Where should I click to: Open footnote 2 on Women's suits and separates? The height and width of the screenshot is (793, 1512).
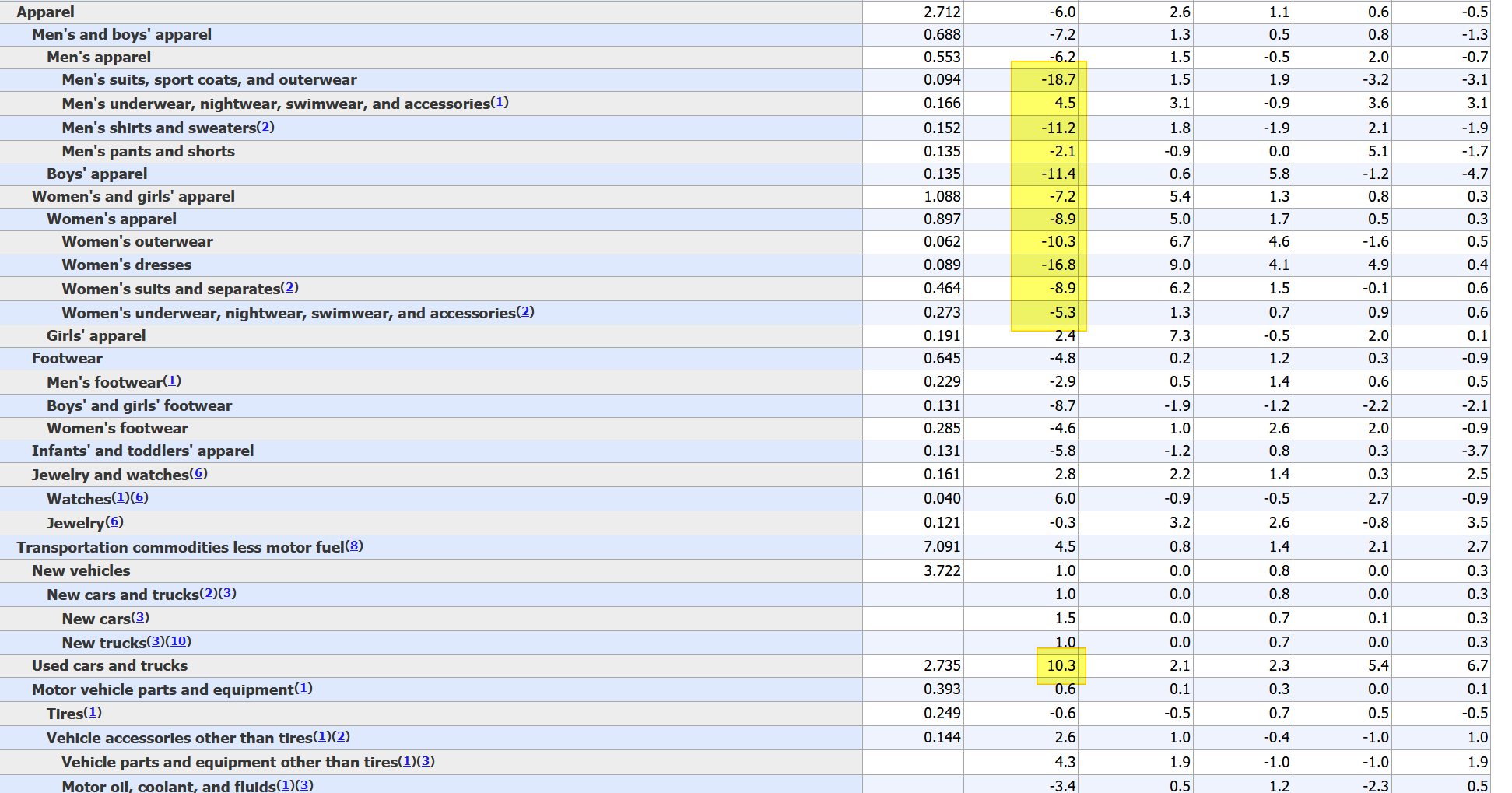coord(289,288)
